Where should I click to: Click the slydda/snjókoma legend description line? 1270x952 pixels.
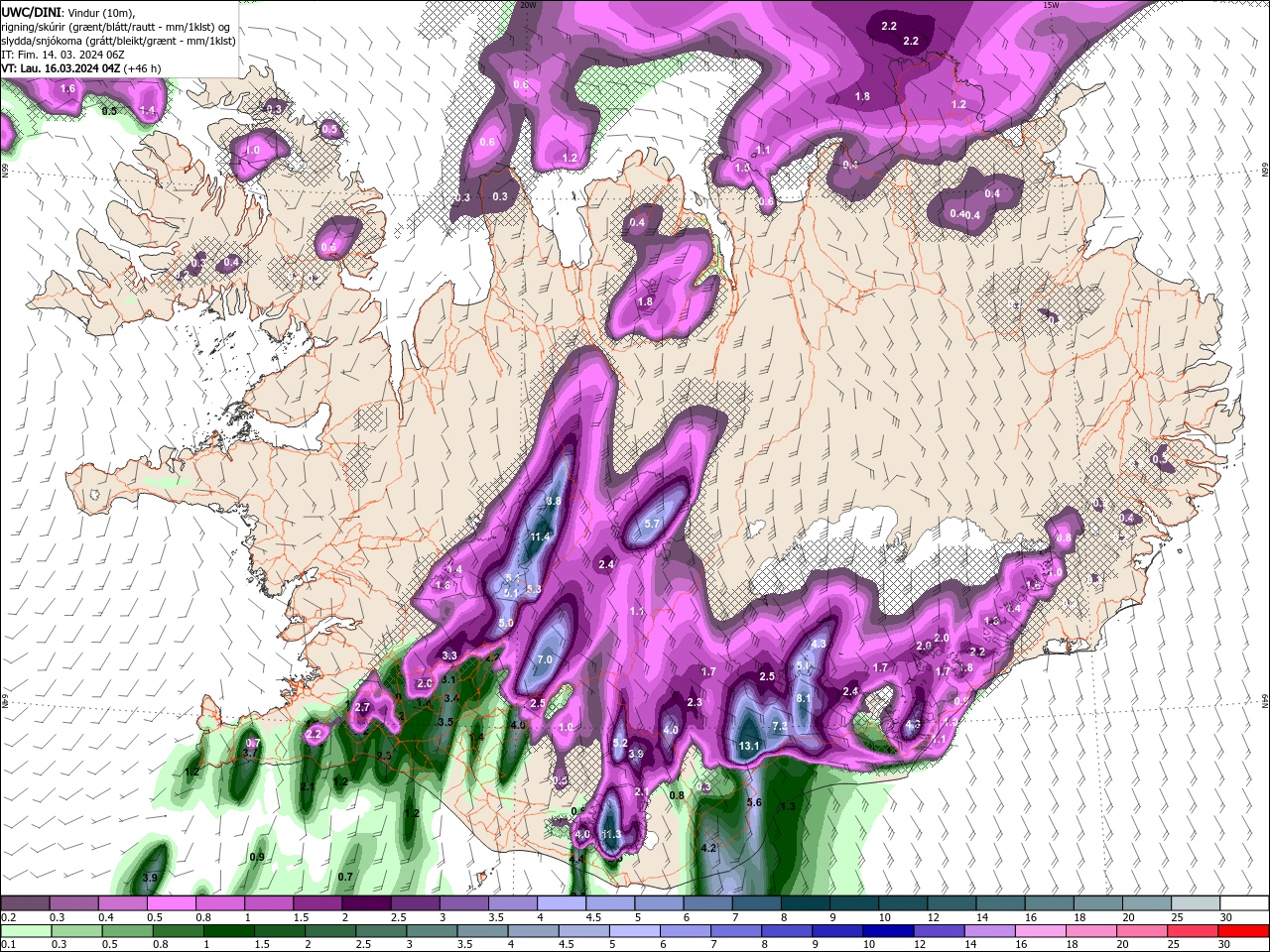(x=119, y=41)
